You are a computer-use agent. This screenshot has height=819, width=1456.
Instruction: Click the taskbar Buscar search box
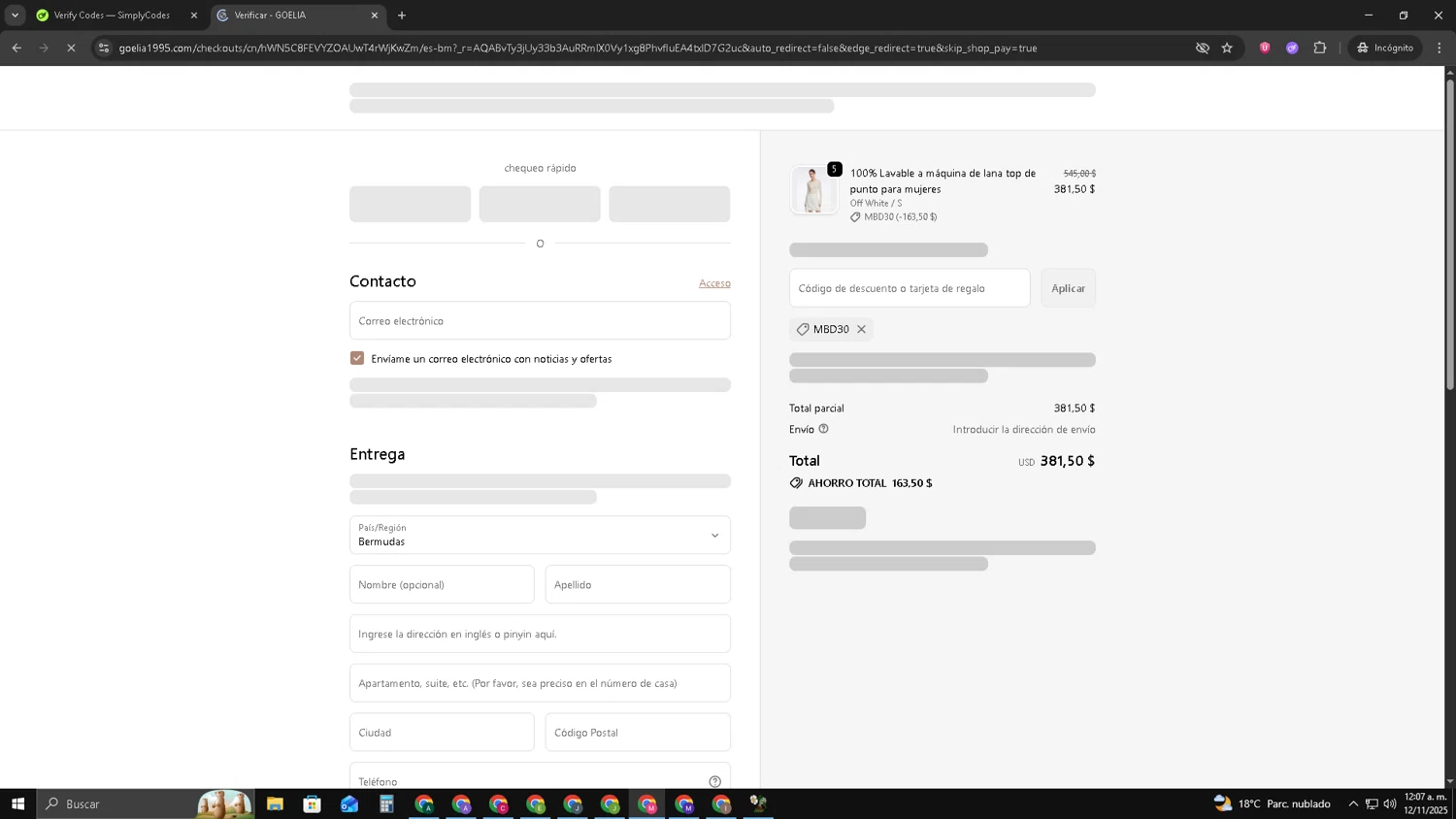point(146,803)
